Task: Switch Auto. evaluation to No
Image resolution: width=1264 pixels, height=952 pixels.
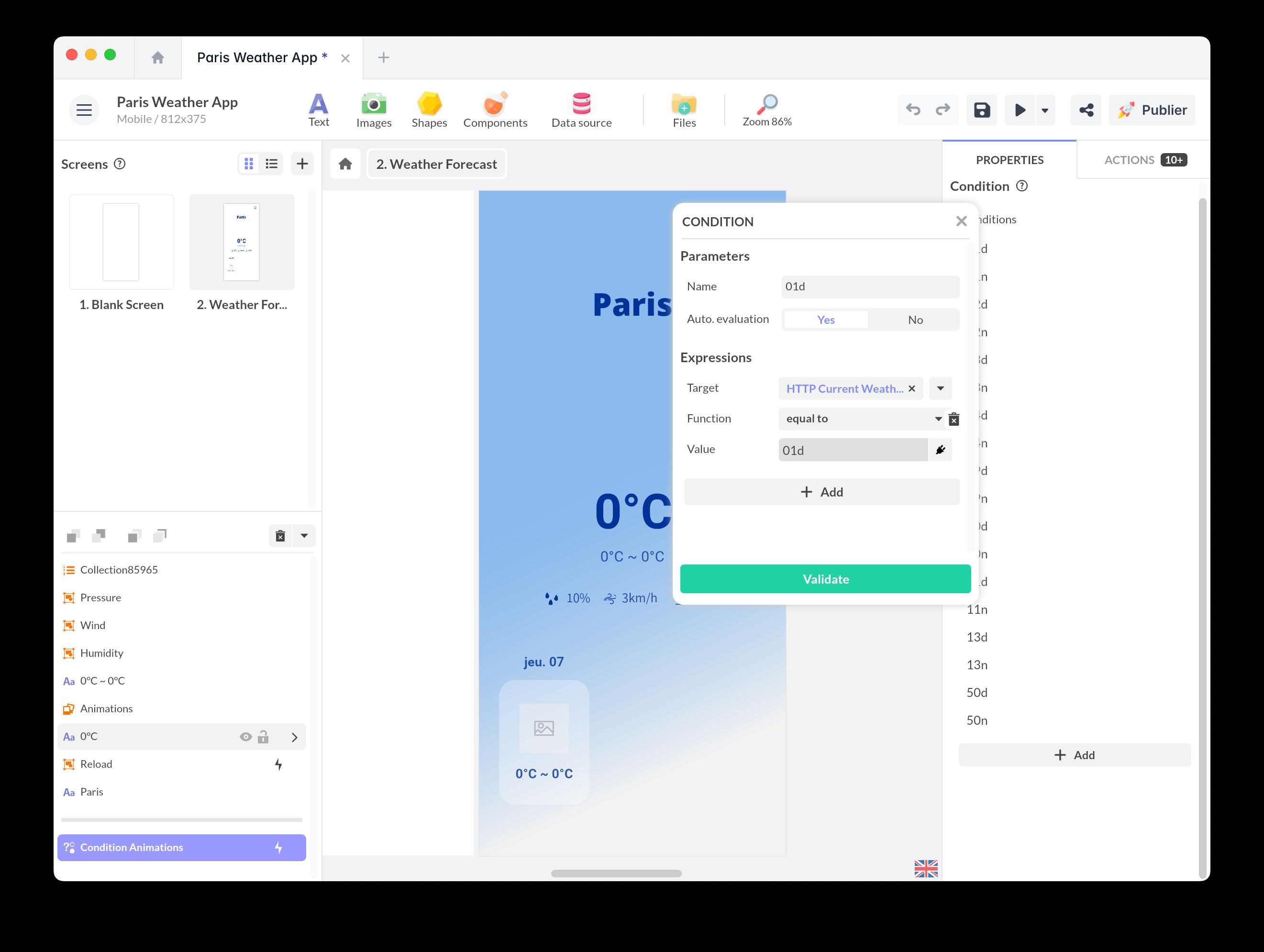Action: 915,320
